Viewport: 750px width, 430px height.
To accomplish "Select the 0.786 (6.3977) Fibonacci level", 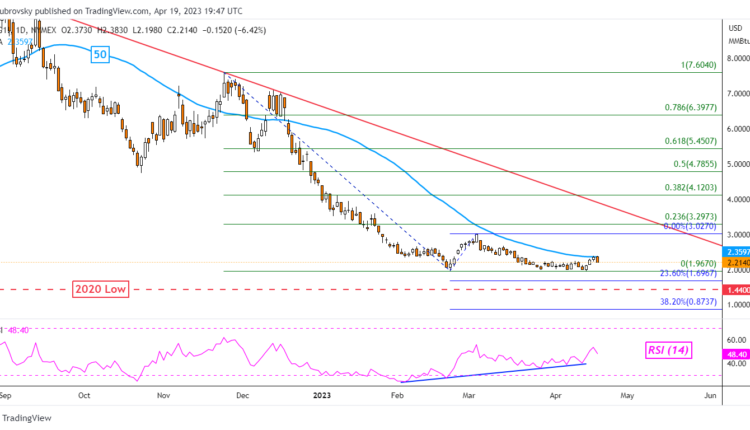I will [687, 107].
